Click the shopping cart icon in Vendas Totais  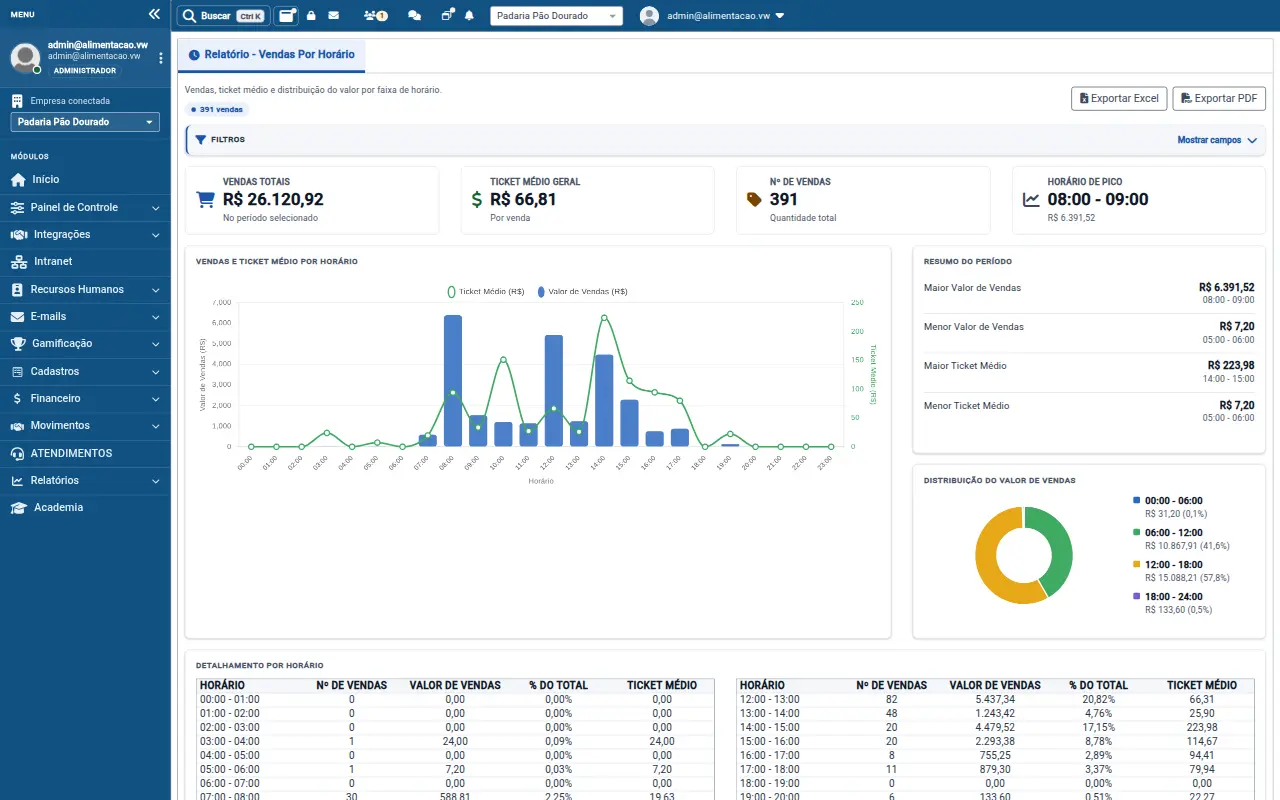tap(206, 199)
